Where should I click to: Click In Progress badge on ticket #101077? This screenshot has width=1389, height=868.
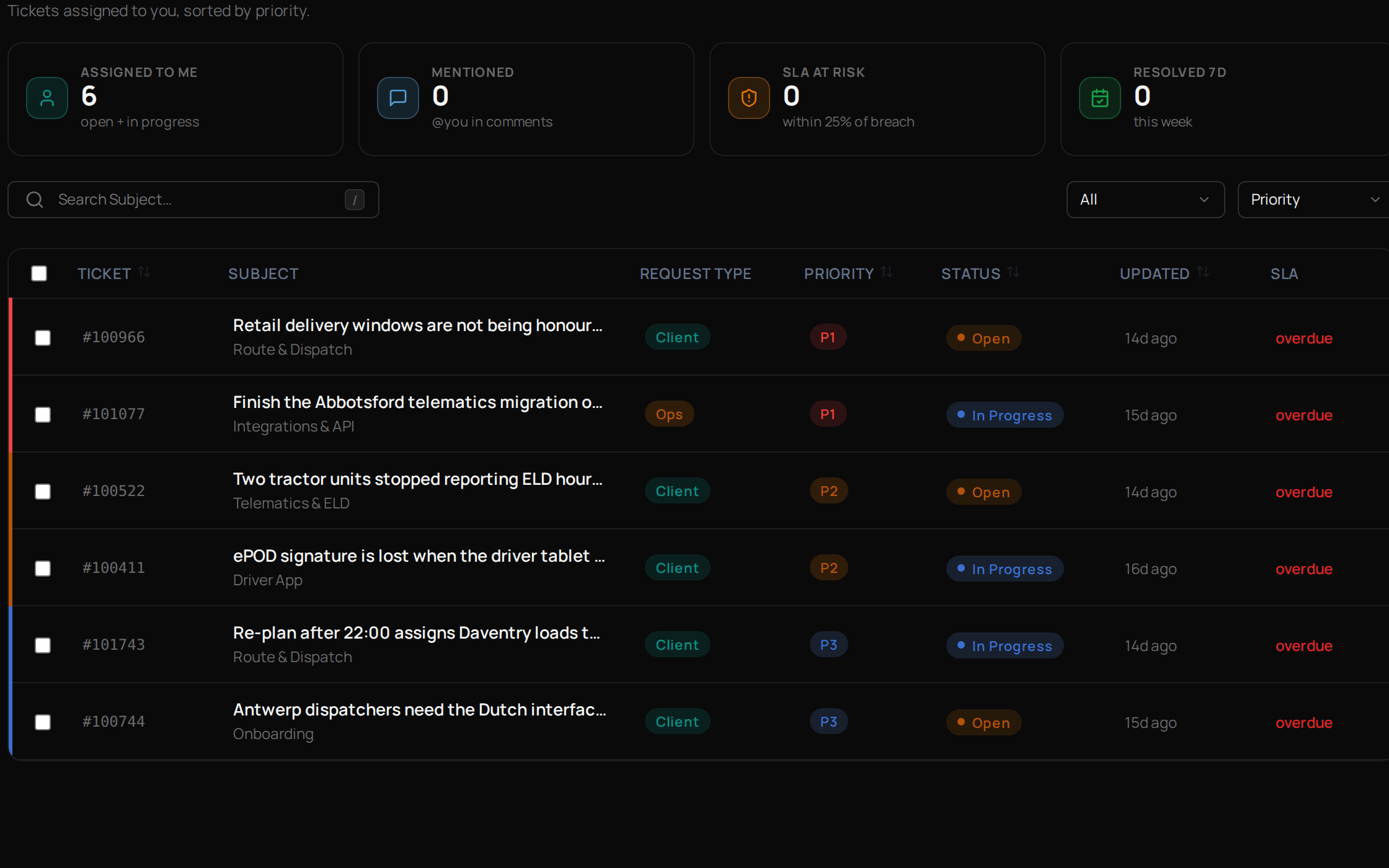[x=1005, y=415]
